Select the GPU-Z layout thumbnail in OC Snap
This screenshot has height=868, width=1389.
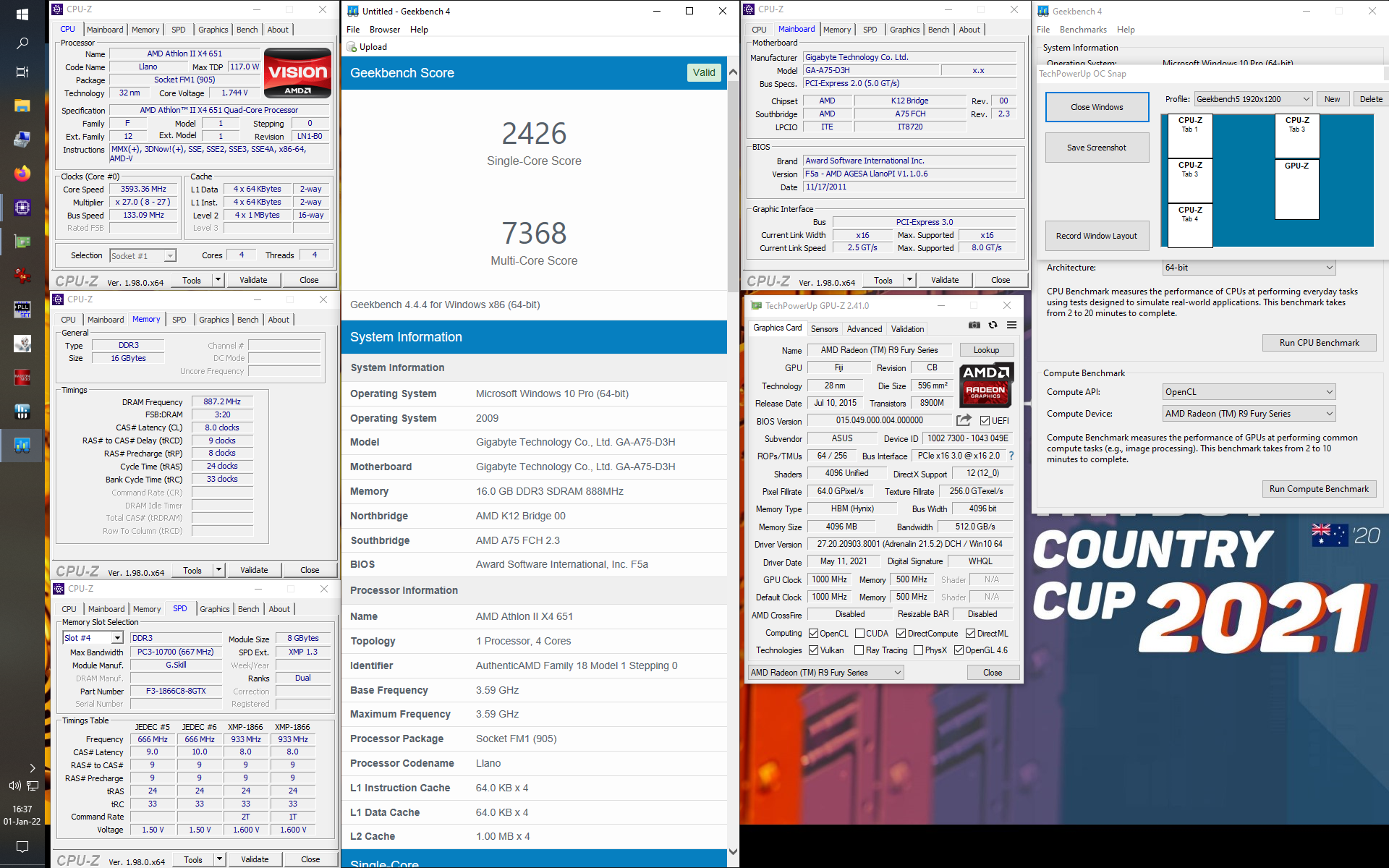click(x=1297, y=190)
